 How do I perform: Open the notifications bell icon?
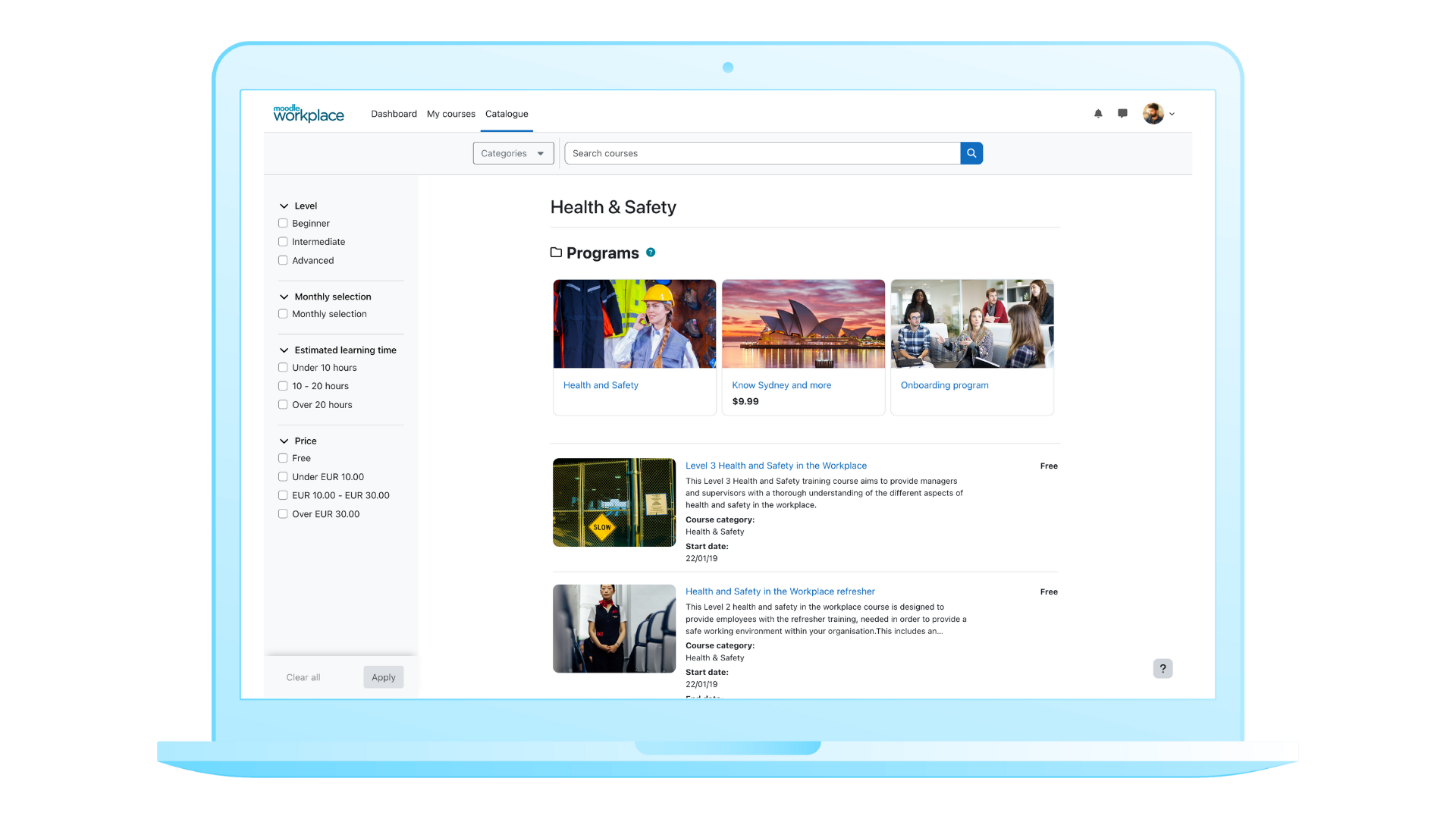pyautogui.click(x=1098, y=114)
